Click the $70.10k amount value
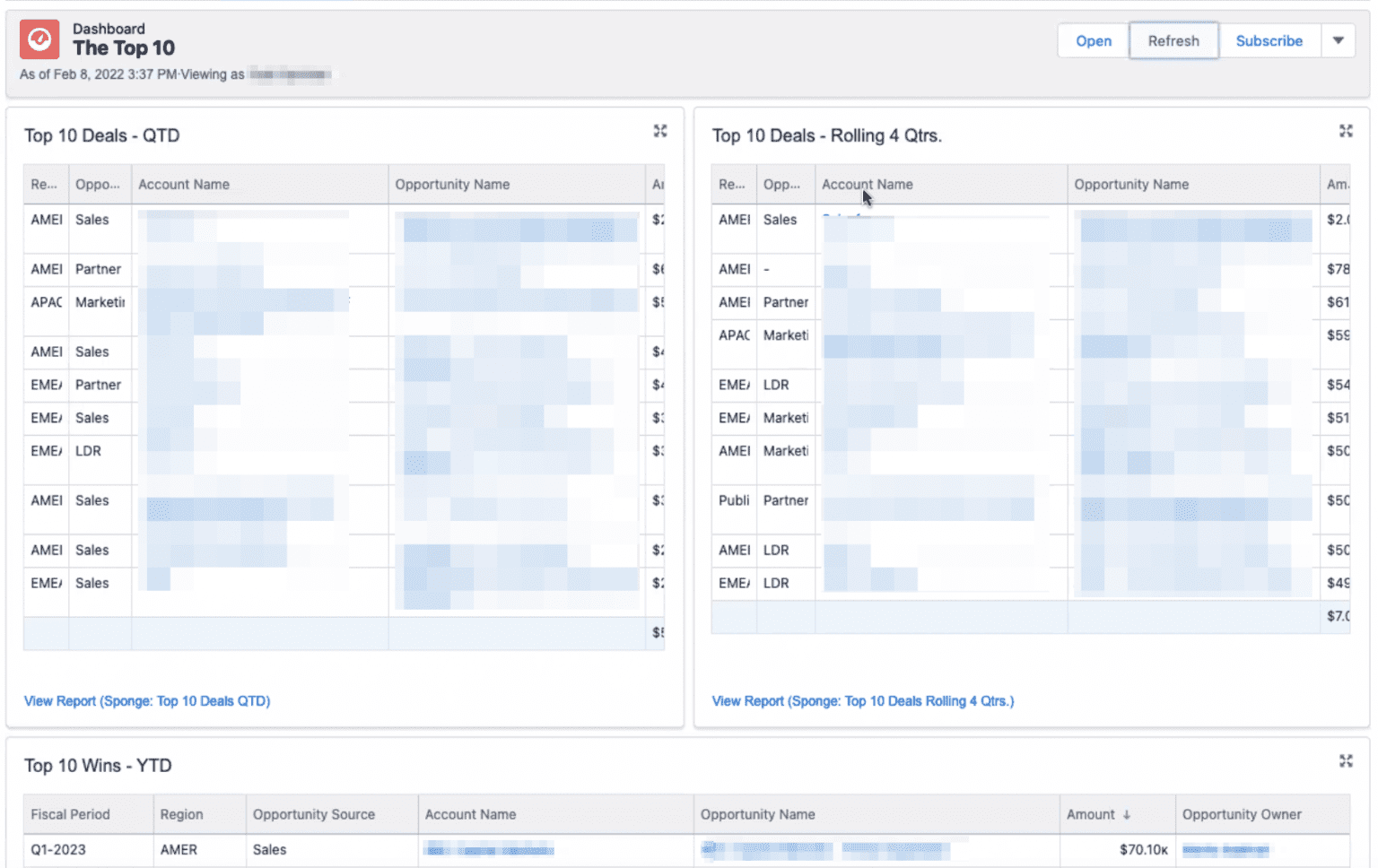This screenshot has width=1378, height=868. tap(1143, 849)
